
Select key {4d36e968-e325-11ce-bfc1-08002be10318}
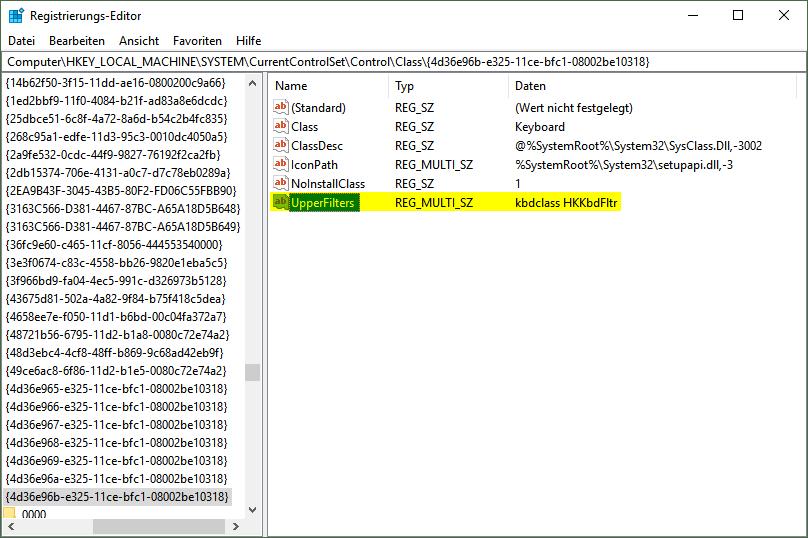[116, 443]
